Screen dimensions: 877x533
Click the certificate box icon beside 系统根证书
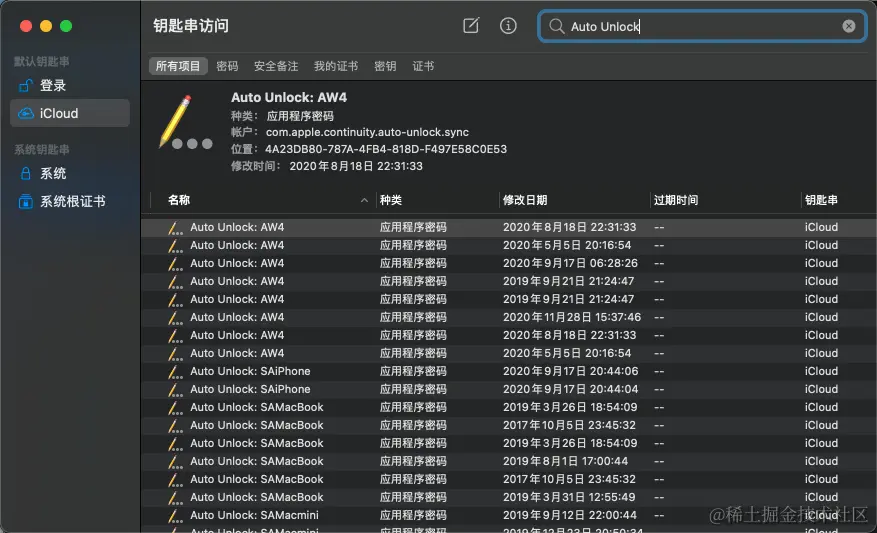(26, 201)
